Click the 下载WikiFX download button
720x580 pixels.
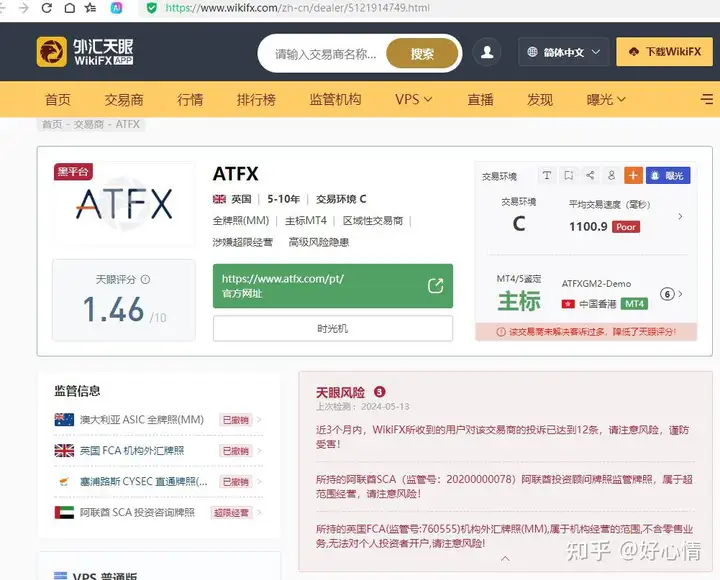click(664, 51)
